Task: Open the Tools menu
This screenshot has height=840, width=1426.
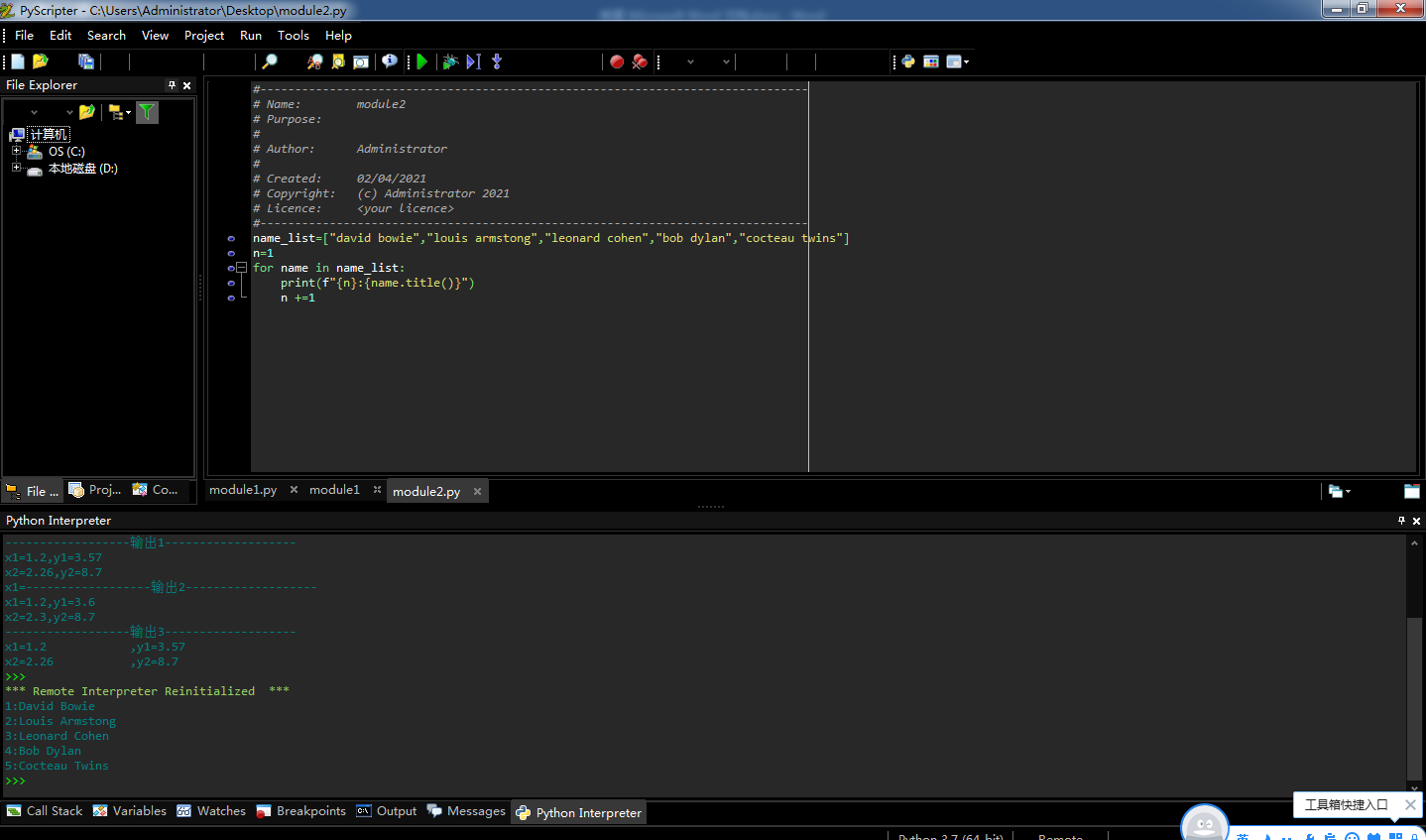Action: click(x=294, y=35)
